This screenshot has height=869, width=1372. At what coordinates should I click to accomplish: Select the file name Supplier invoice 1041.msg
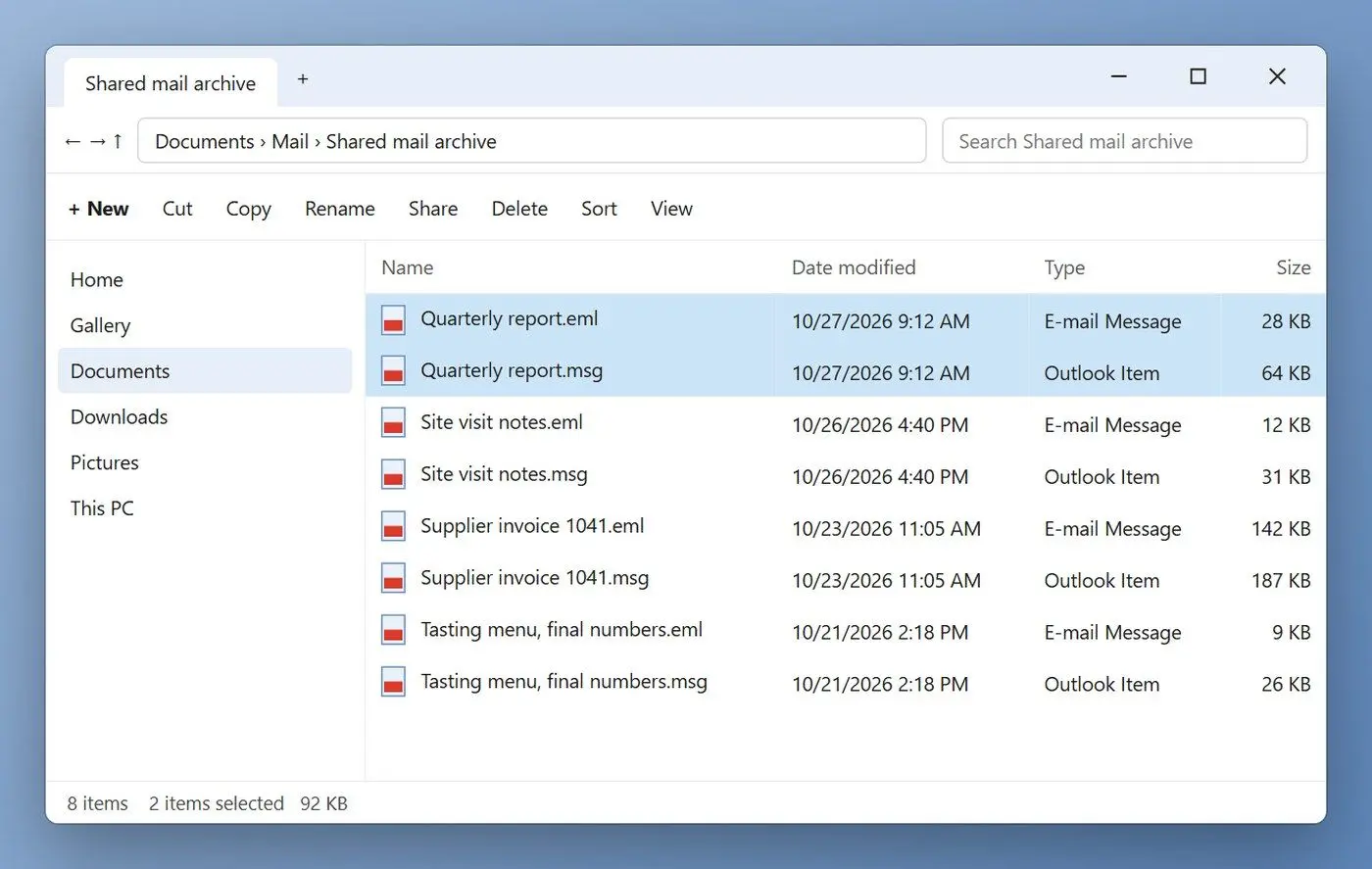[534, 578]
